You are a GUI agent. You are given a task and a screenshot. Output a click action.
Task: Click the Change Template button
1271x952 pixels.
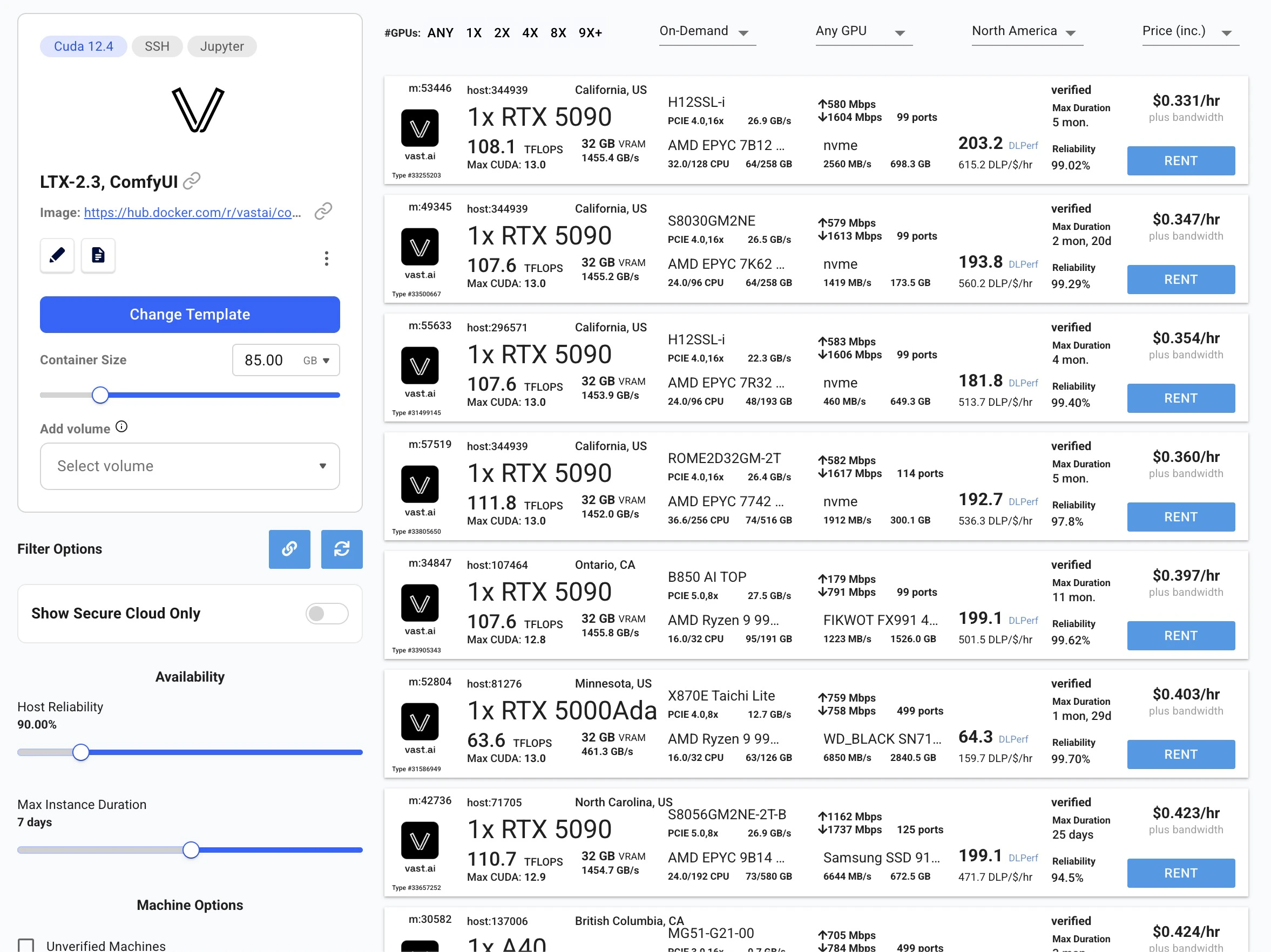click(190, 314)
